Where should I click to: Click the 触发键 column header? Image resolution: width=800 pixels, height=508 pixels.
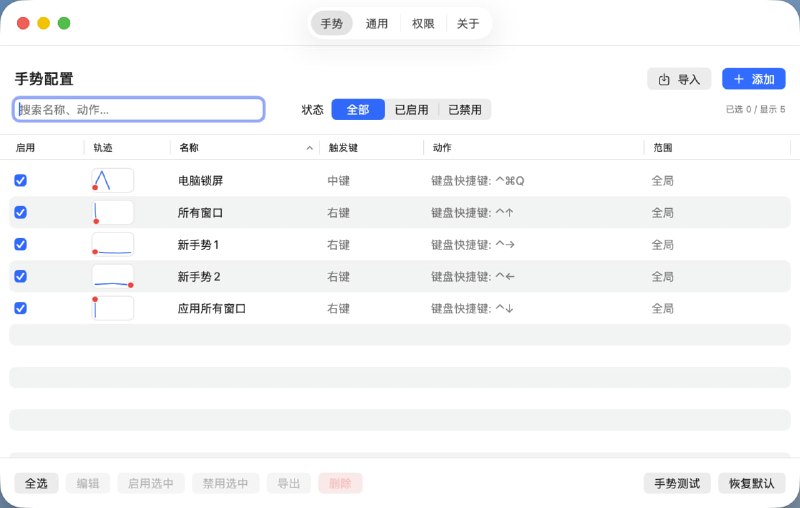tap(343, 147)
